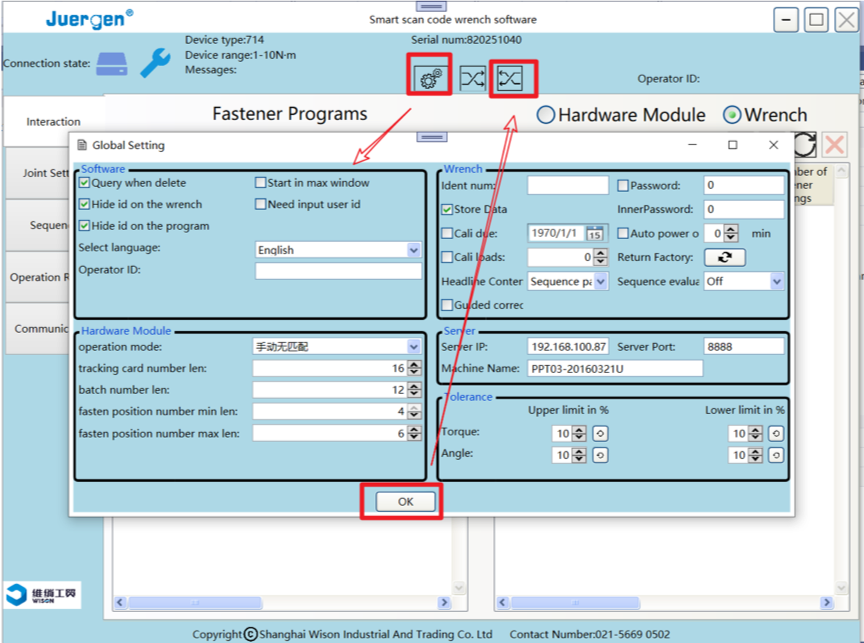
Task: Expand the Select language dropdown
Action: (413, 250)
